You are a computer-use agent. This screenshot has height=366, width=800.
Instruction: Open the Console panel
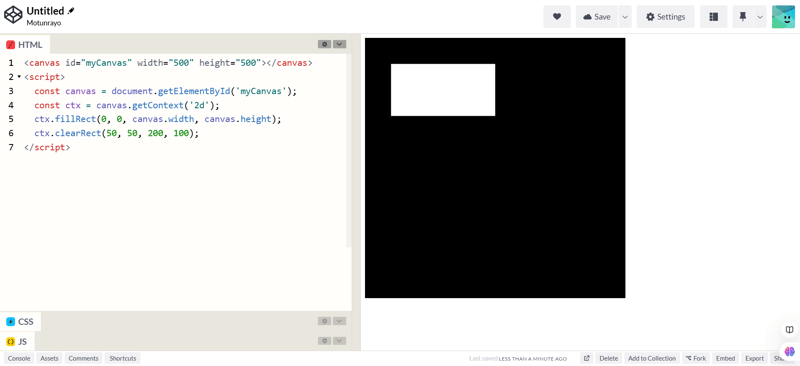tap(19, 358)
